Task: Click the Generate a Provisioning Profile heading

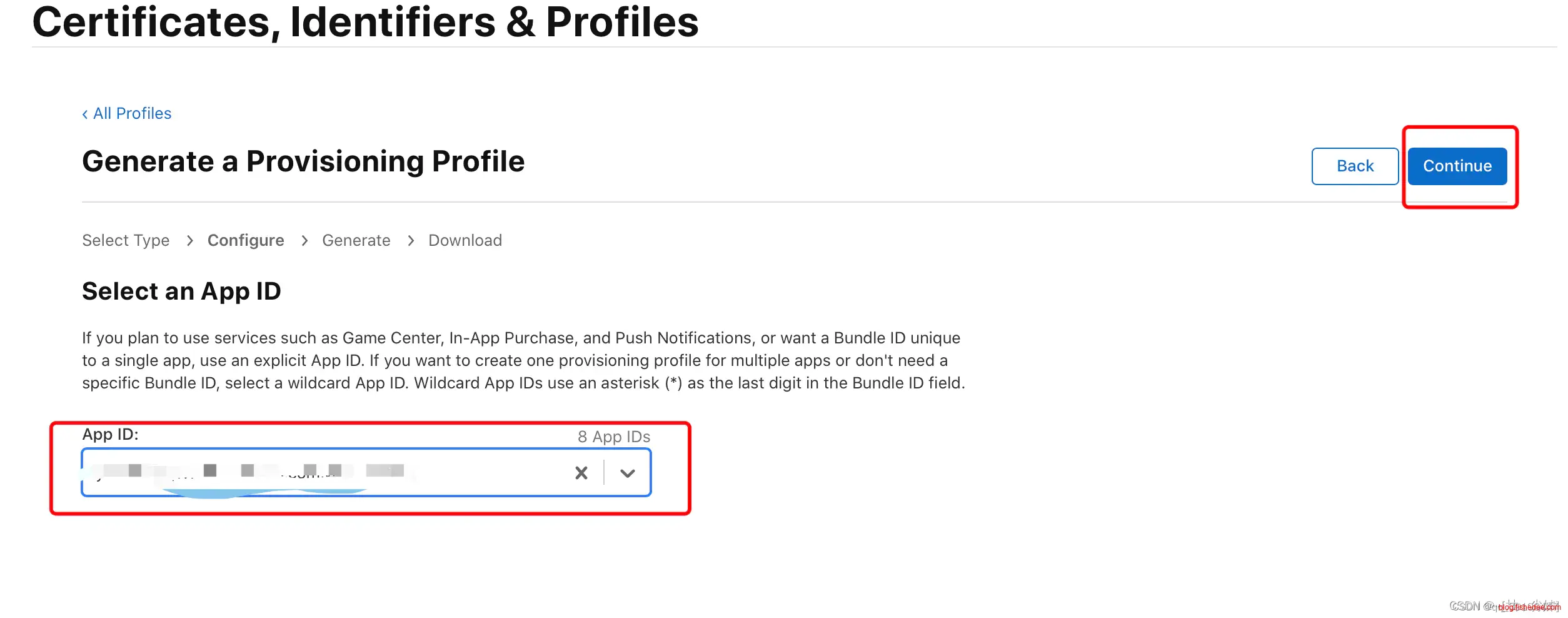Action: [303, 161]
